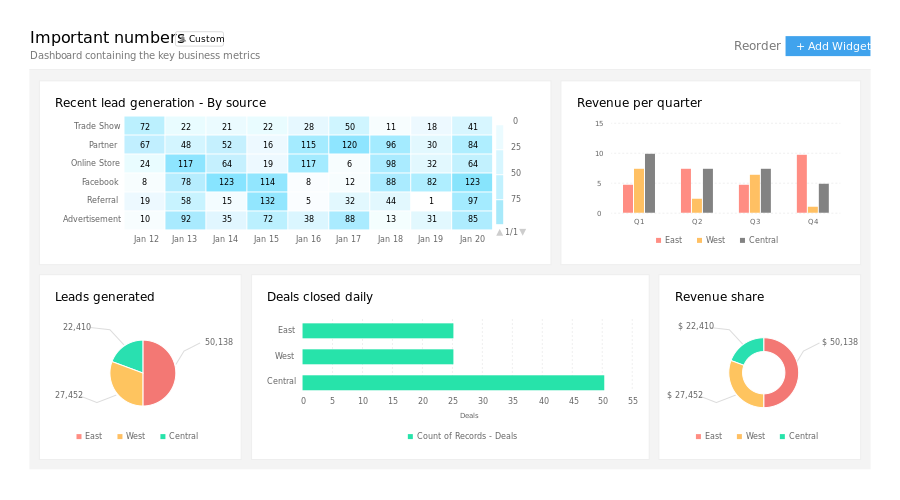Image resolution: width=900 pixels, height=500 pixels.
Task: Click the Recent lead generation widget title
Action: click(x=160, y=103)
